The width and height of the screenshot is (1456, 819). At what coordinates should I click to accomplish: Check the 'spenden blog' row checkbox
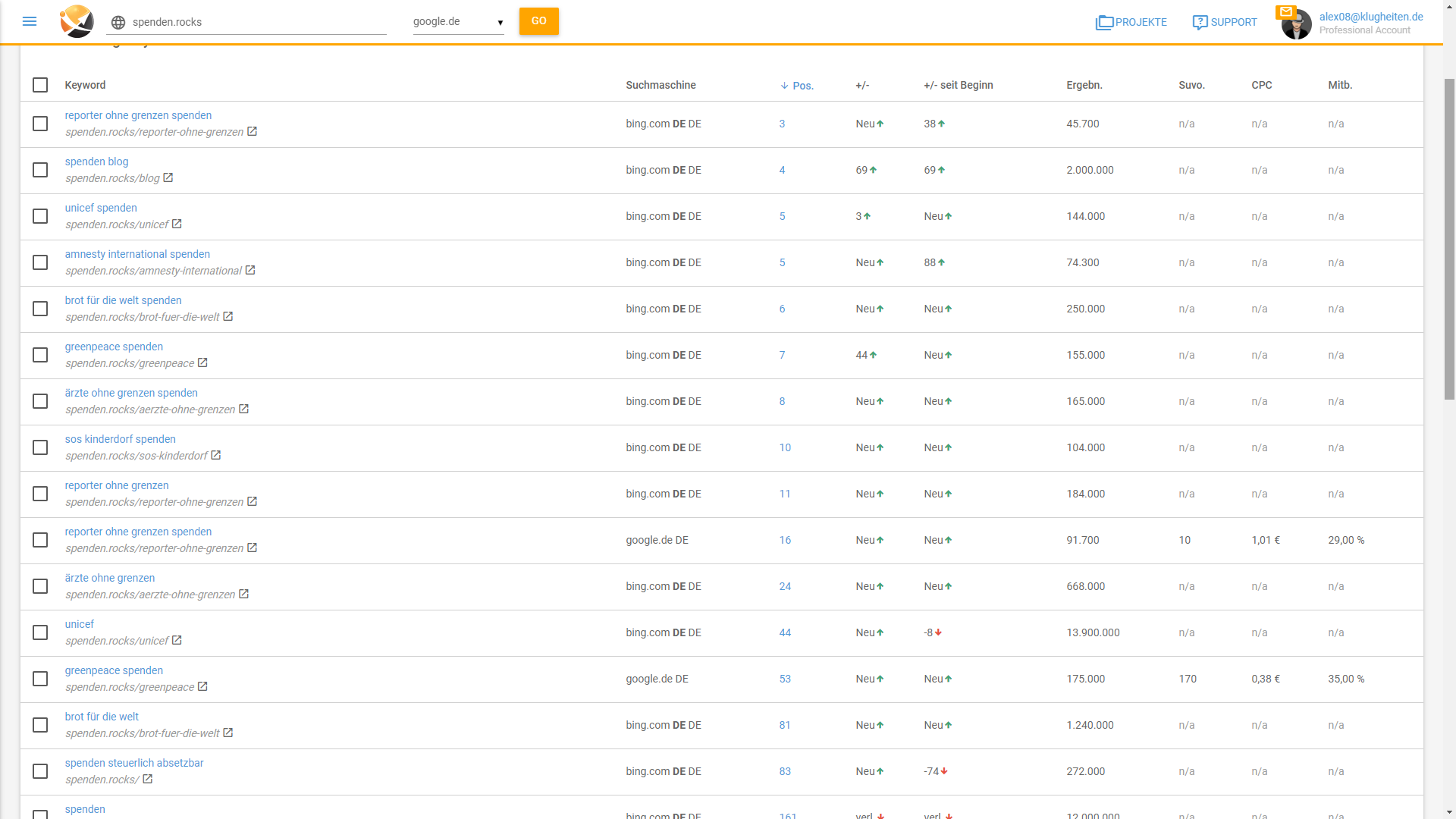(40, 170)
